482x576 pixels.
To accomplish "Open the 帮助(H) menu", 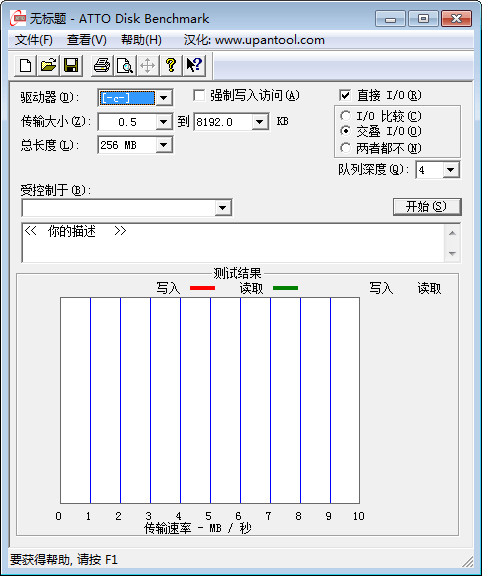I will (141, 40).
